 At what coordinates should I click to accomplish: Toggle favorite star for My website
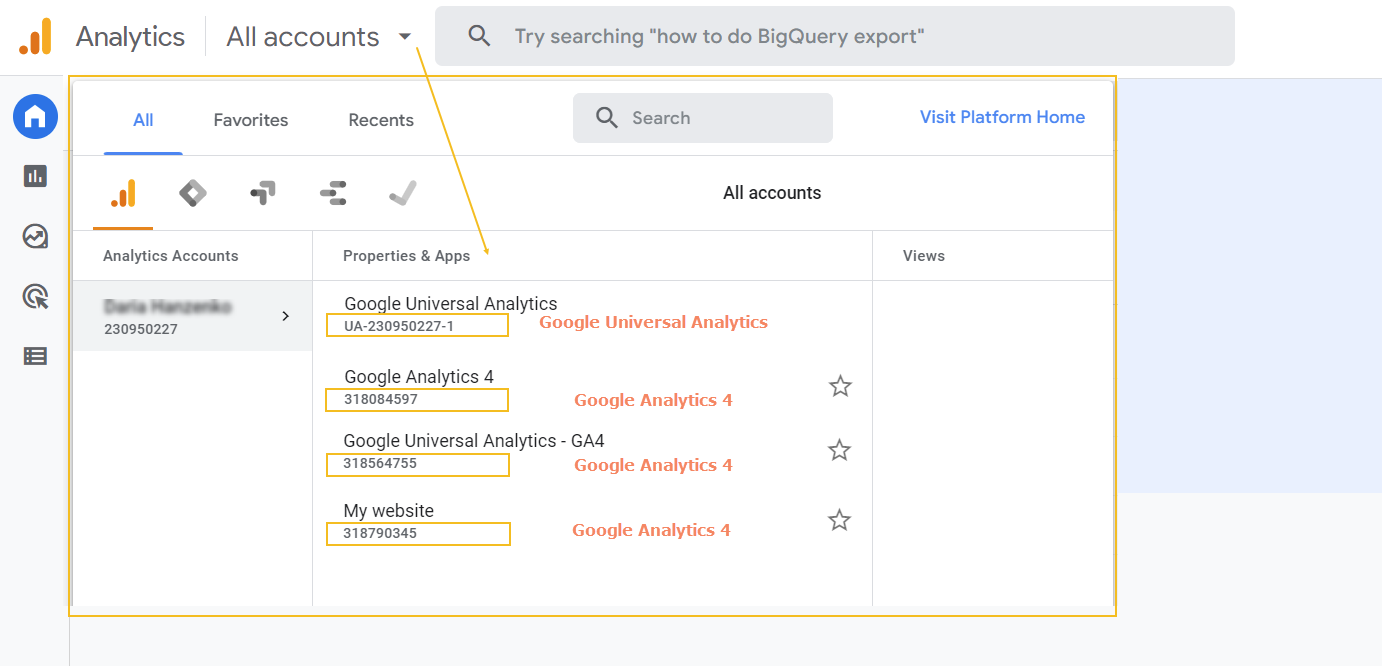(839, 520)
